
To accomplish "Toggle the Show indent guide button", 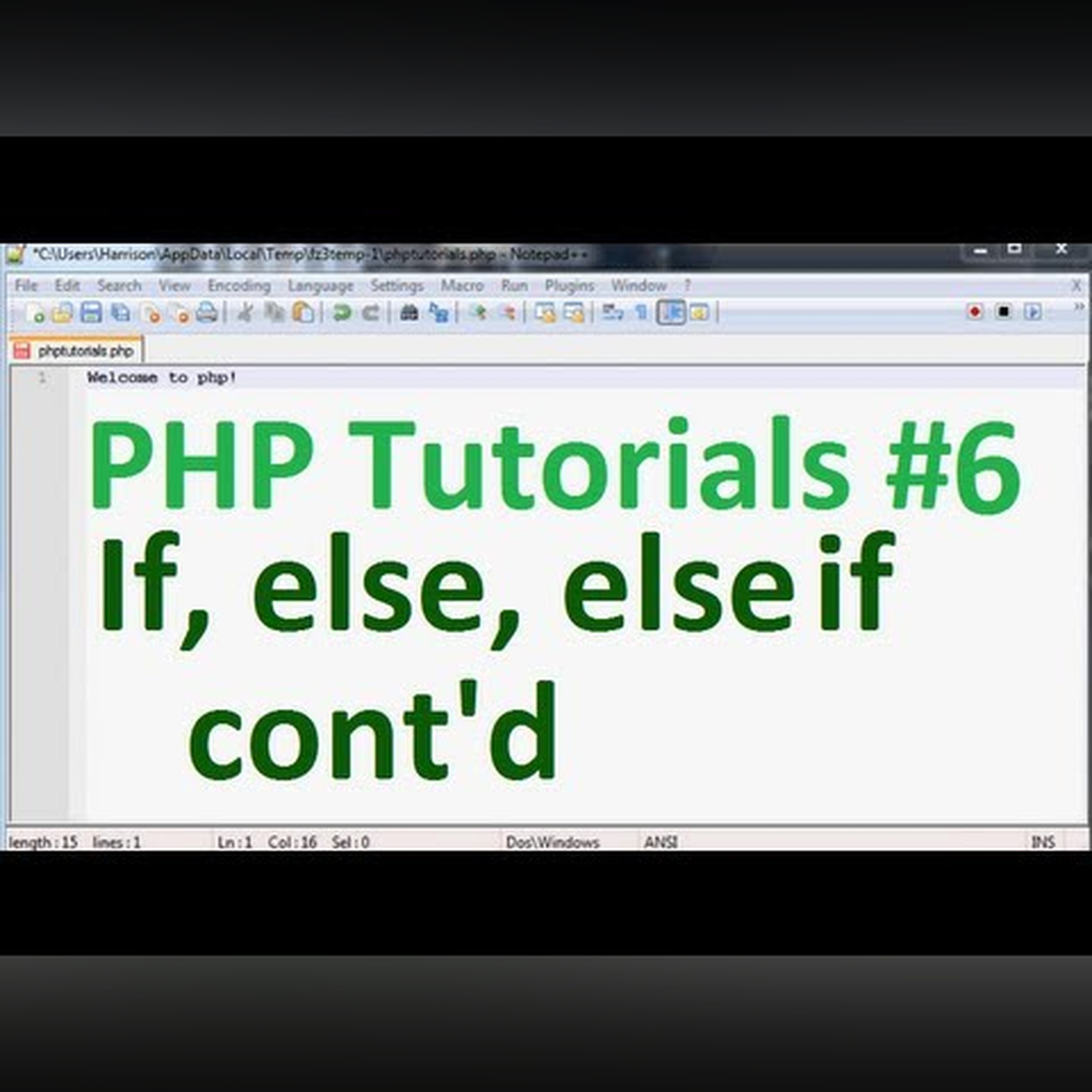I will 672,313.
